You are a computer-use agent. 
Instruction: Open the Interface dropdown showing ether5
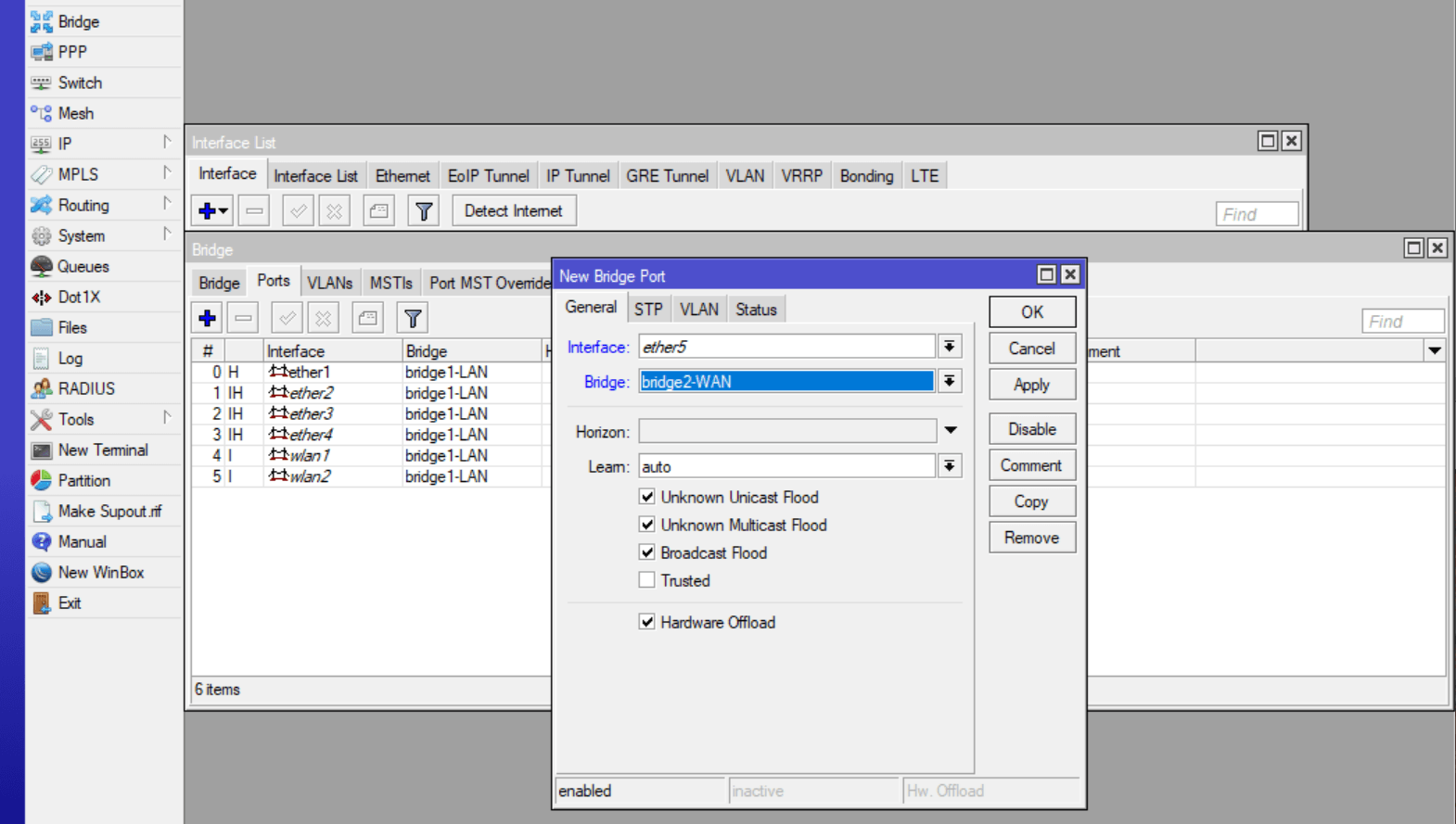[949, 347]
